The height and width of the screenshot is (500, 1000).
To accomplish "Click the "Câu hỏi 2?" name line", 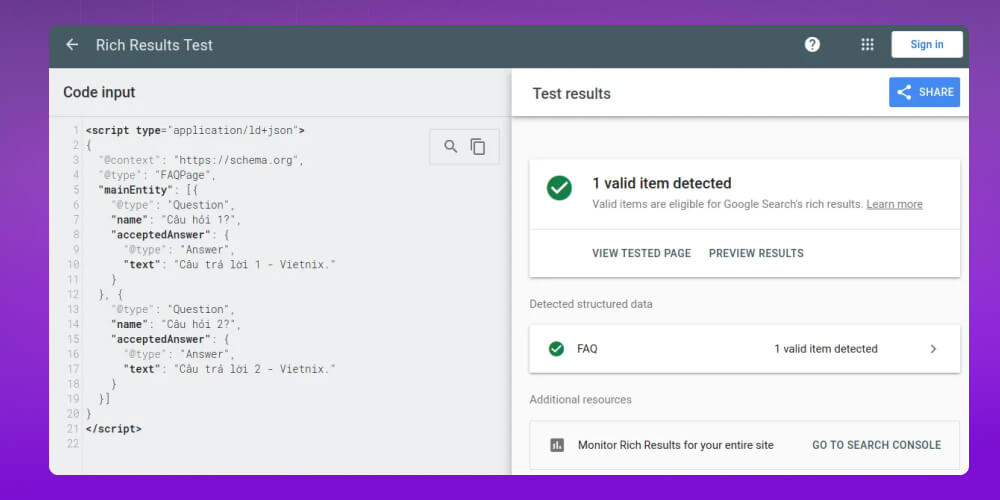I will click(175, 324).
